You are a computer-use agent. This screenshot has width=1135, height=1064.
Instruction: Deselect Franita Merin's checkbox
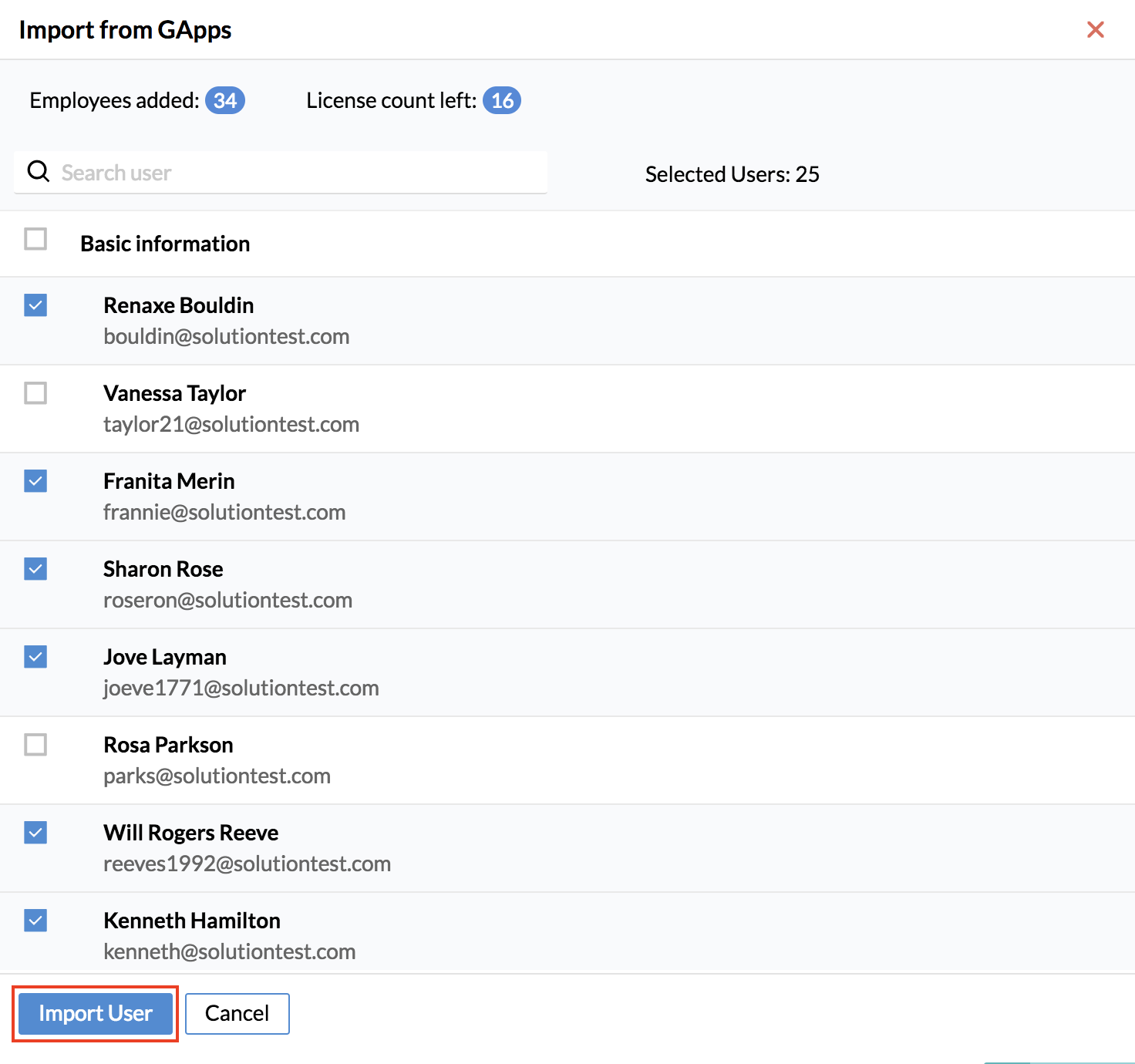click(x=35, y=481)
